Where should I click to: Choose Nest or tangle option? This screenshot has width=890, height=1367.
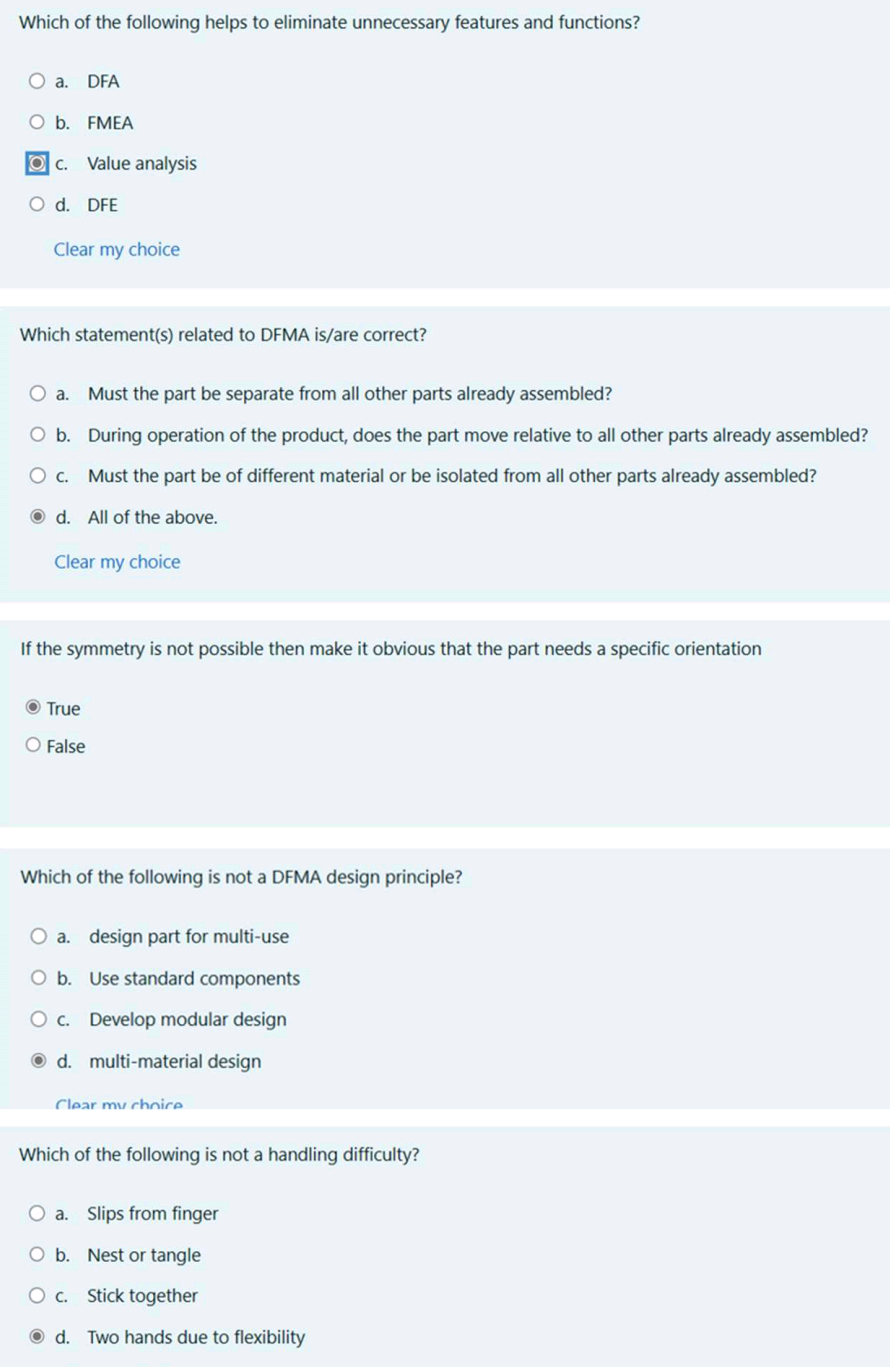(x=37, y=1253)
